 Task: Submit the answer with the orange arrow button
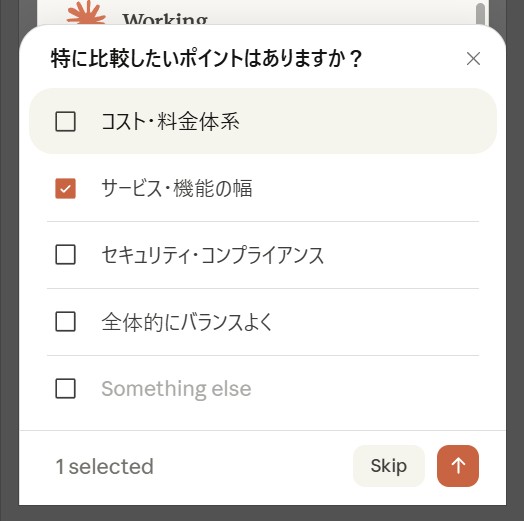(457, 466)
